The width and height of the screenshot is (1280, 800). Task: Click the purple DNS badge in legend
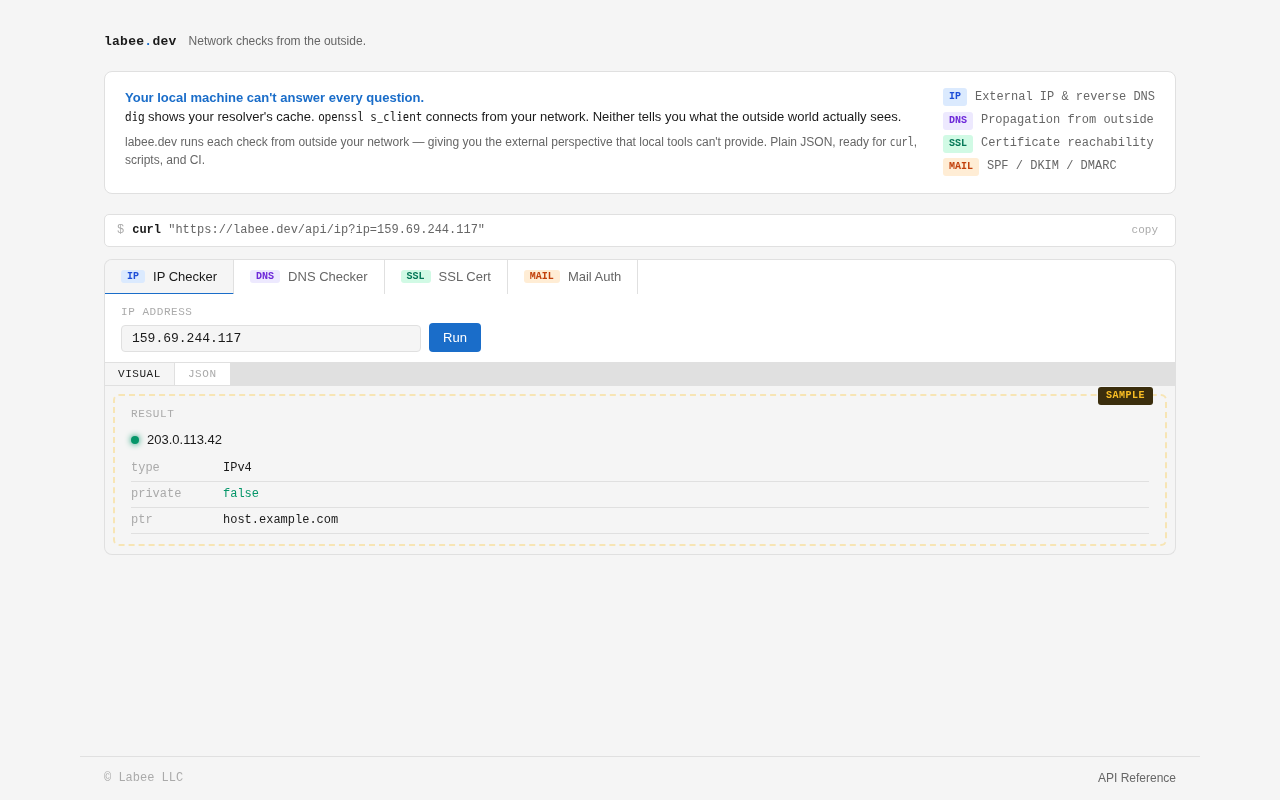tap(957, 120)
